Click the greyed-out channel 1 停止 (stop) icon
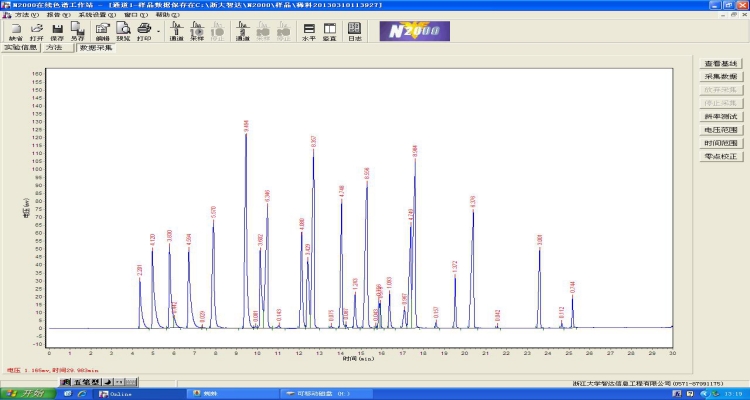The image size is (750, 400). click(217, 31)
